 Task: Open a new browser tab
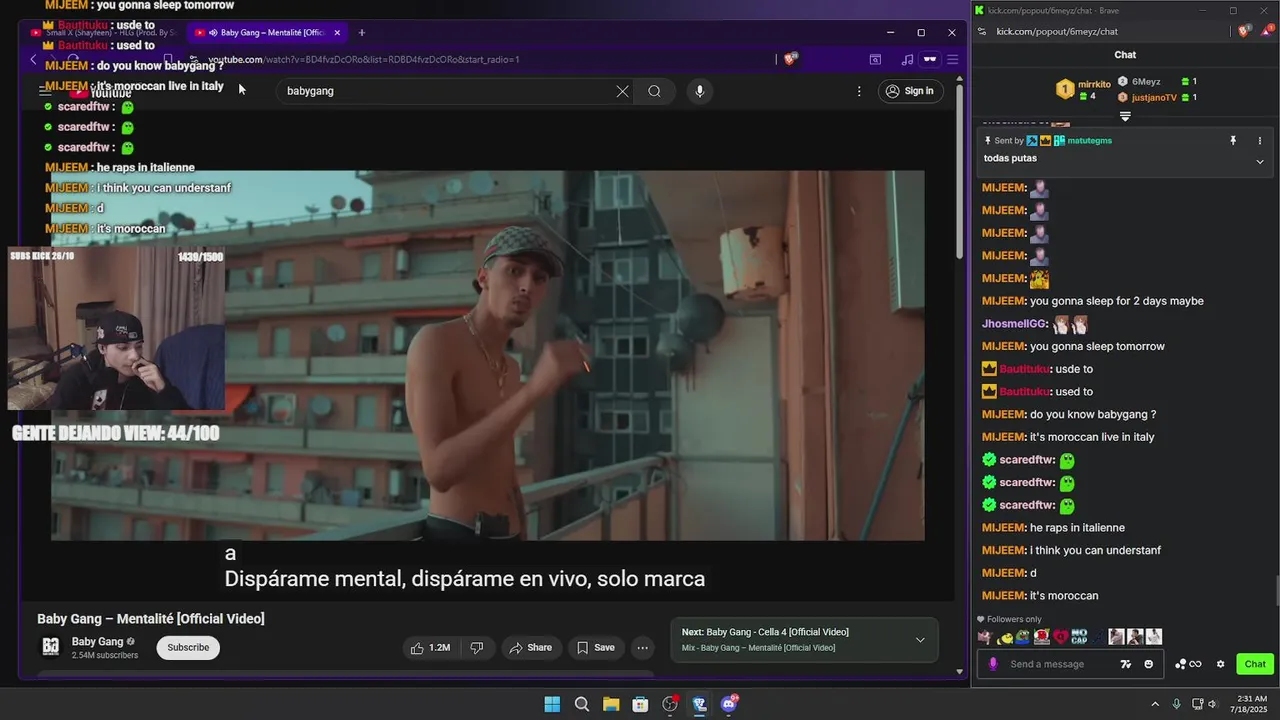pyautogui.click(x=362, y=33)
